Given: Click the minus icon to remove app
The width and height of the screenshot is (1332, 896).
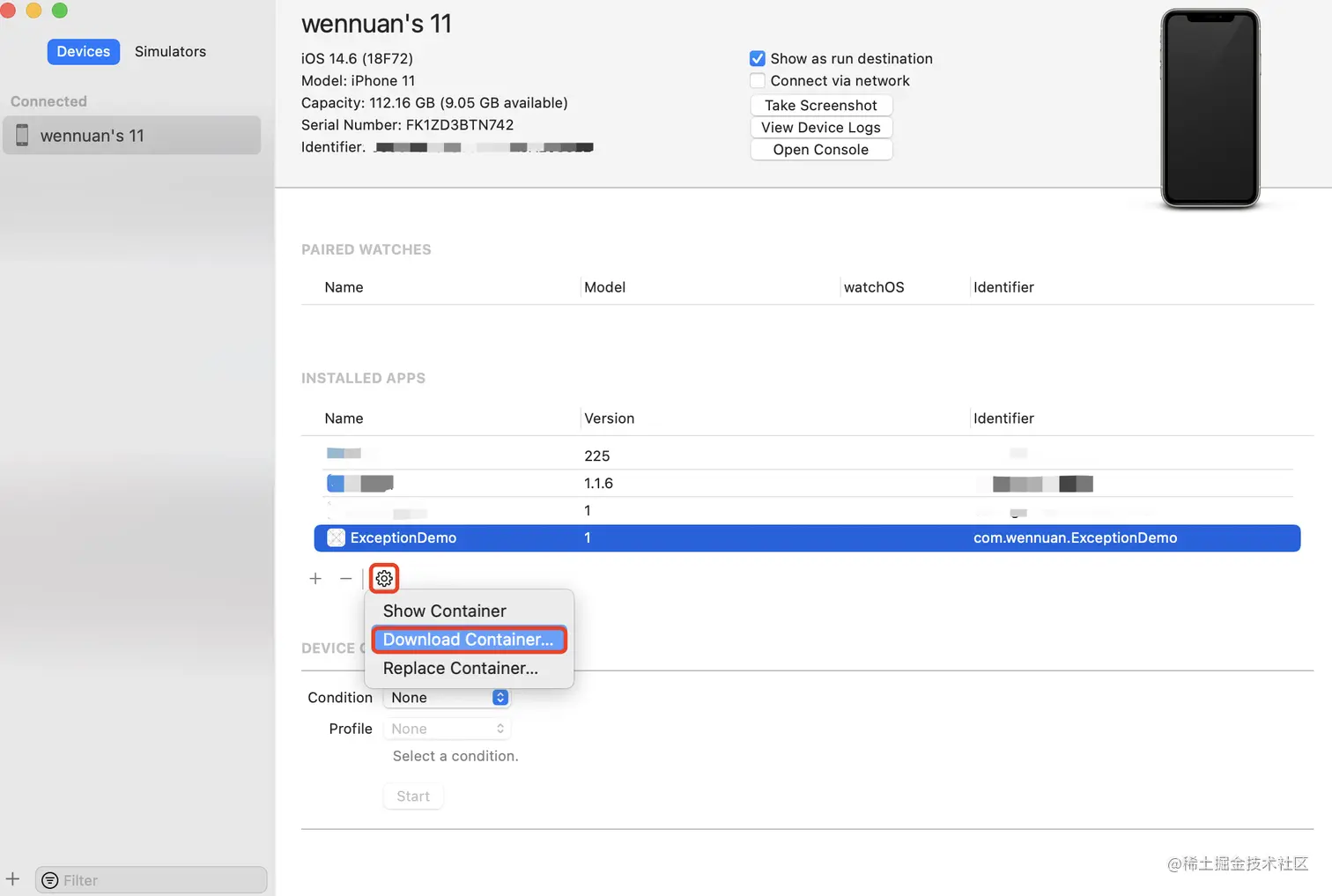Looking at the screenshot, I should 345,579.
